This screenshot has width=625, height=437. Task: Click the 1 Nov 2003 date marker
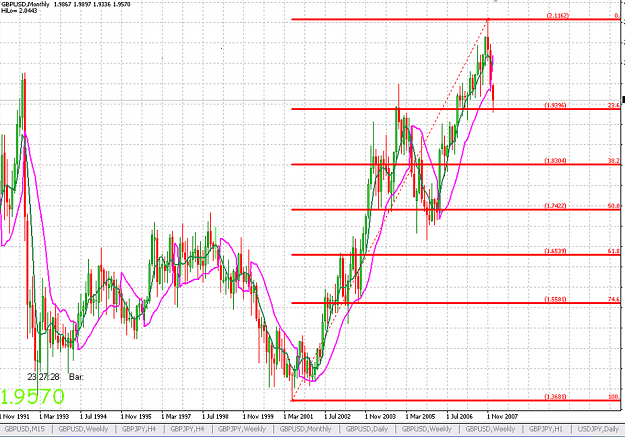click(x=380, y=416)
